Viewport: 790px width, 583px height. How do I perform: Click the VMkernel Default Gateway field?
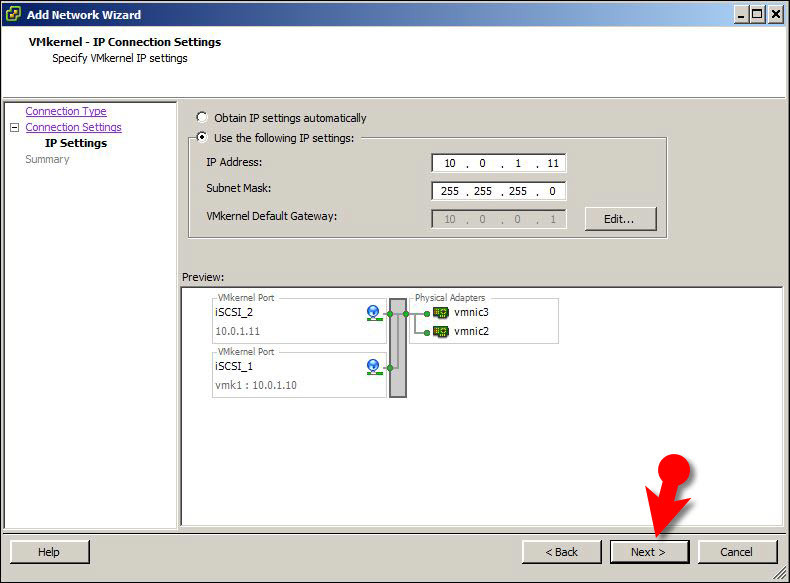pos(499,219)
